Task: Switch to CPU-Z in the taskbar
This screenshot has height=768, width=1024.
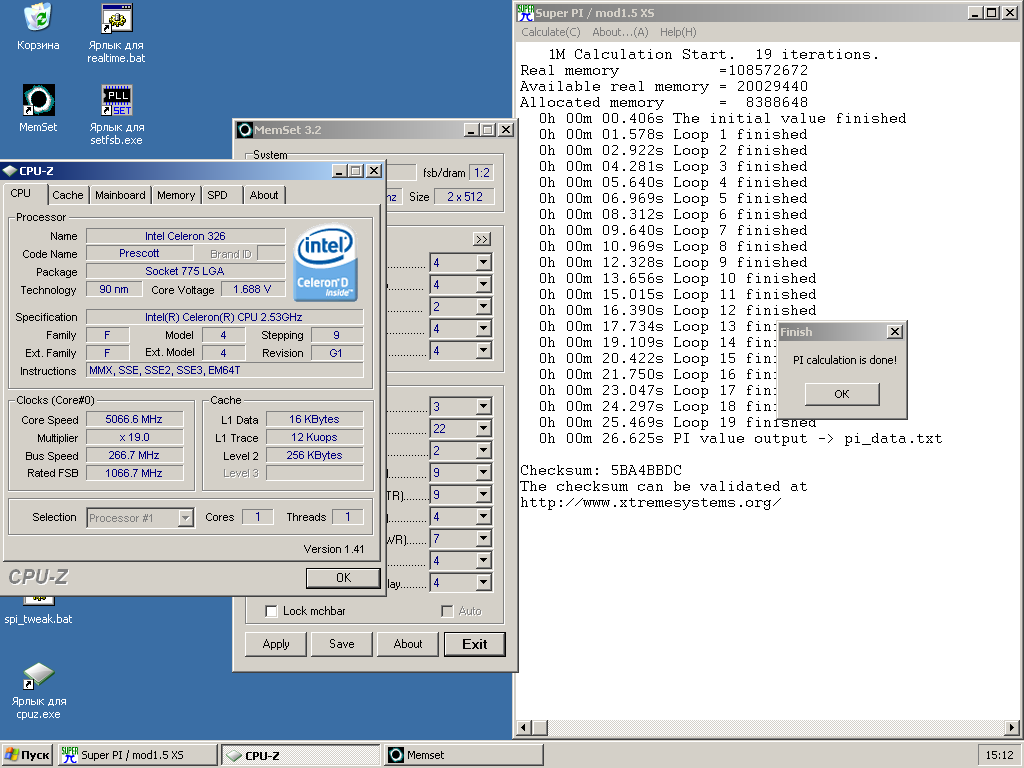Action: point(300,755)
